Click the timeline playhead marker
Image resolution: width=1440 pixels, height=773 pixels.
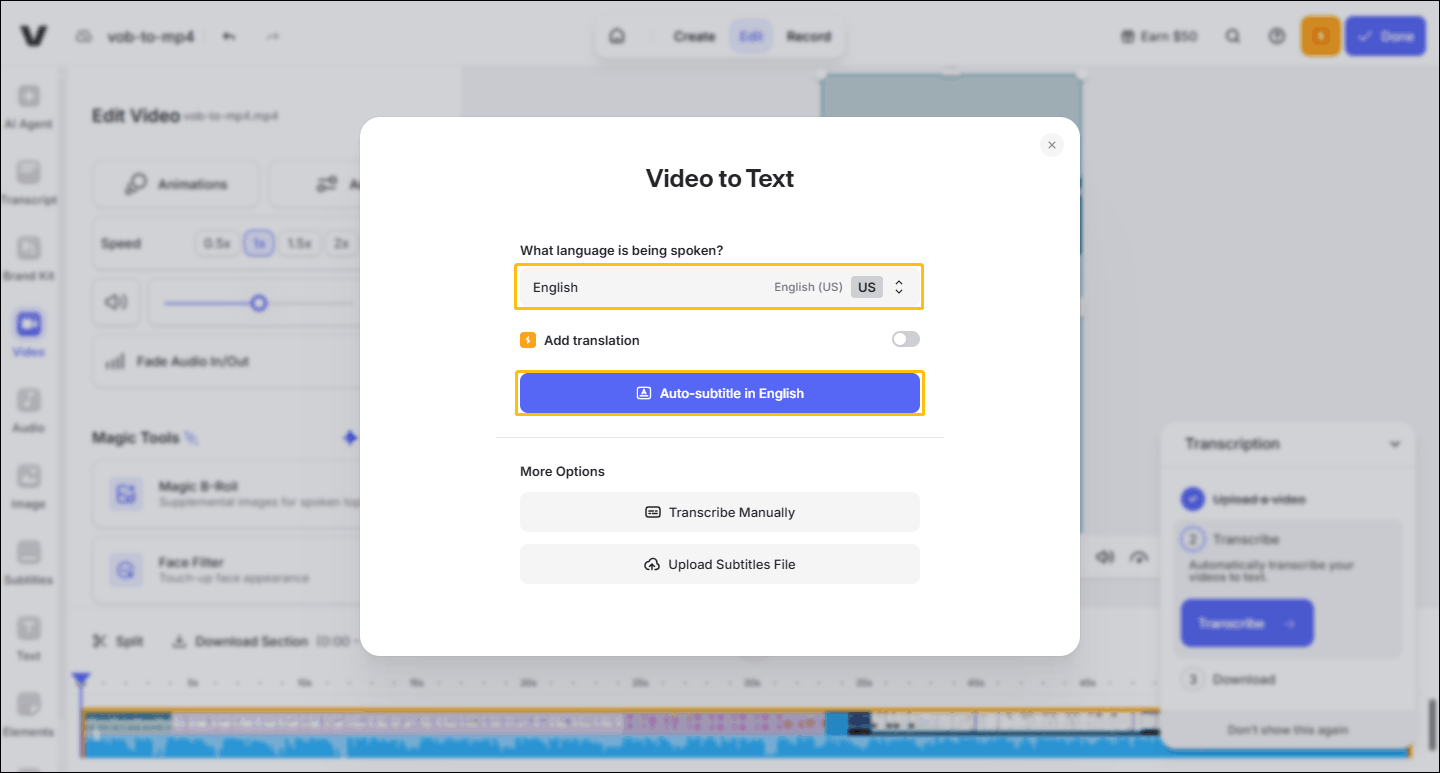(82, 681)
